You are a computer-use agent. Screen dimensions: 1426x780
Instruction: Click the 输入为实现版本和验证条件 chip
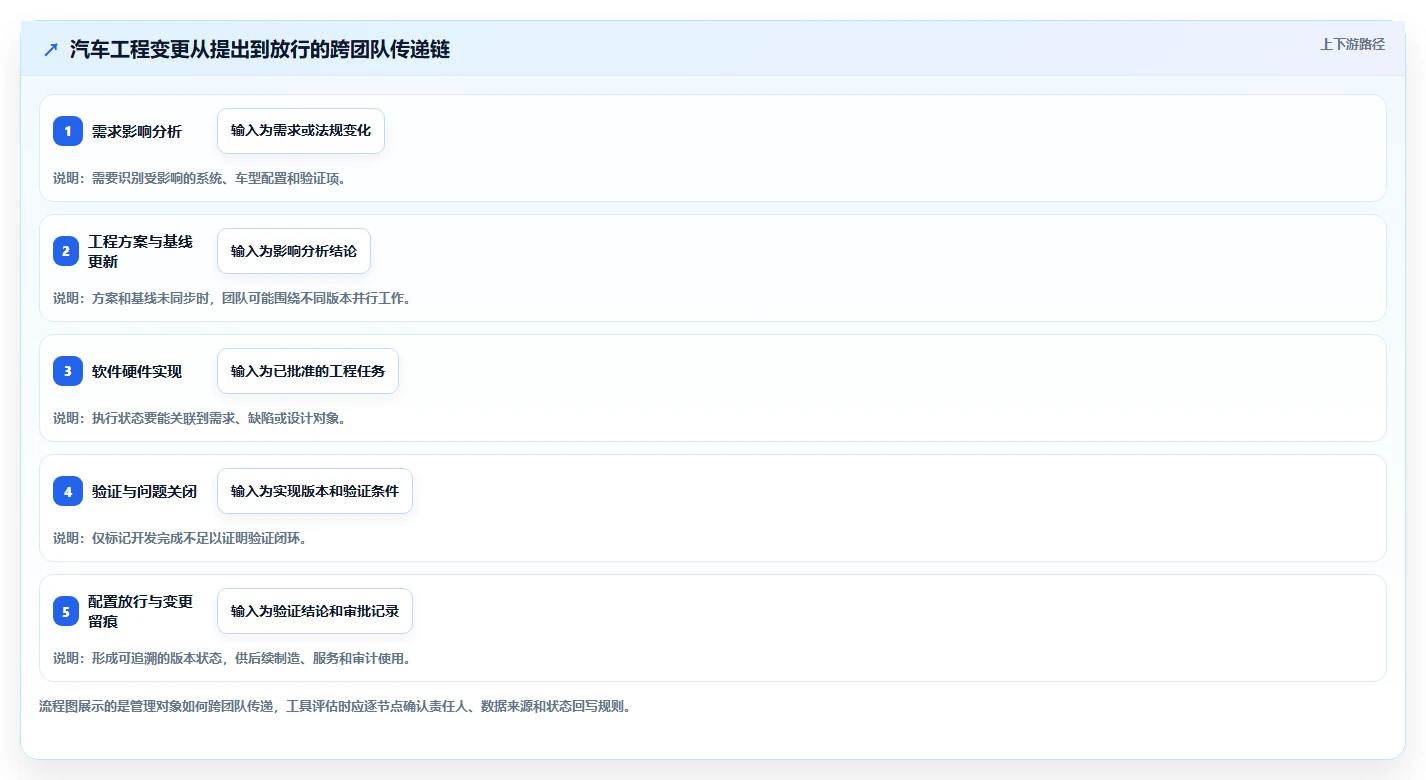click(315, 491)
